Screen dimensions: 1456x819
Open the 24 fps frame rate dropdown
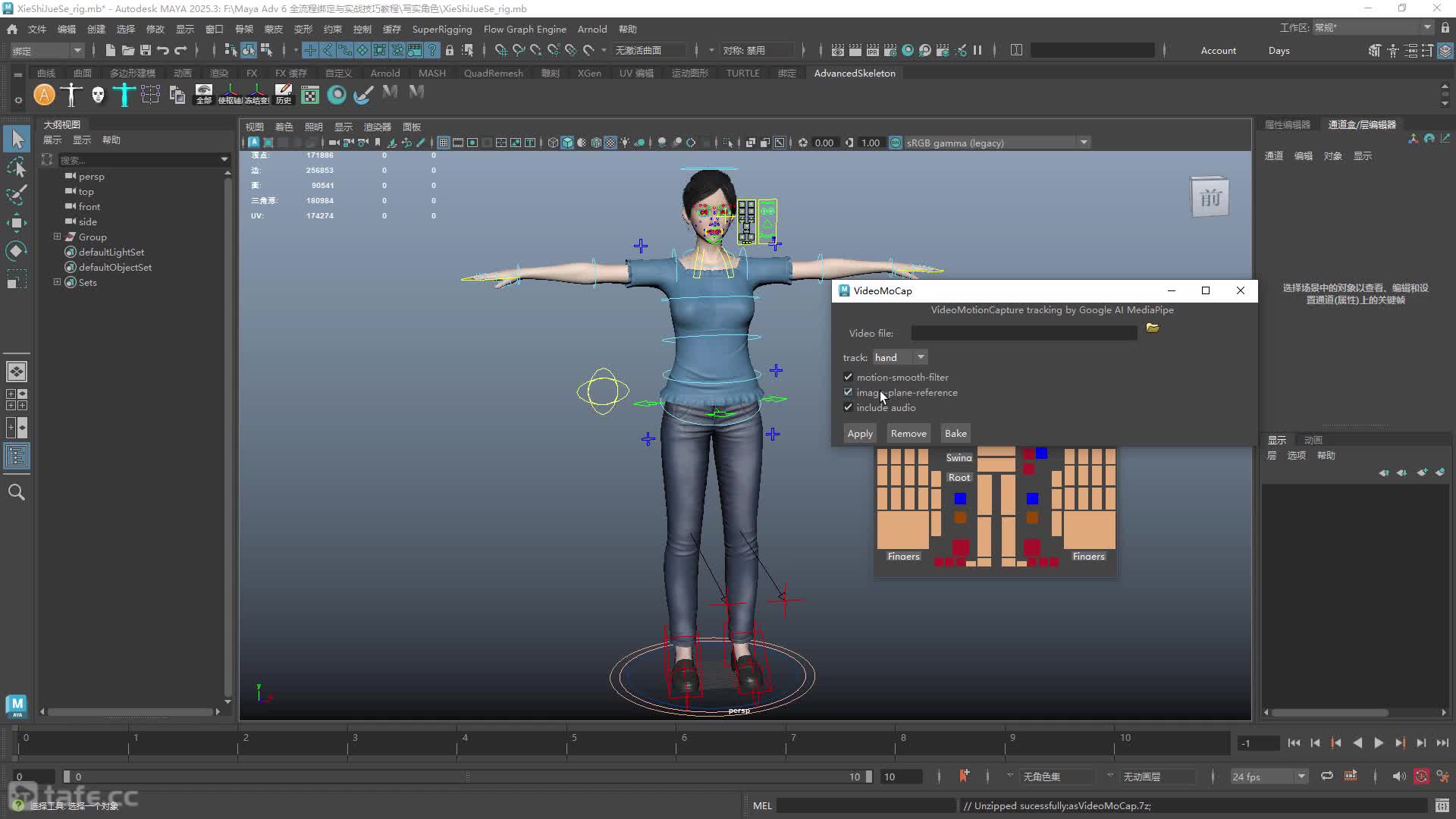[1269, 777]
